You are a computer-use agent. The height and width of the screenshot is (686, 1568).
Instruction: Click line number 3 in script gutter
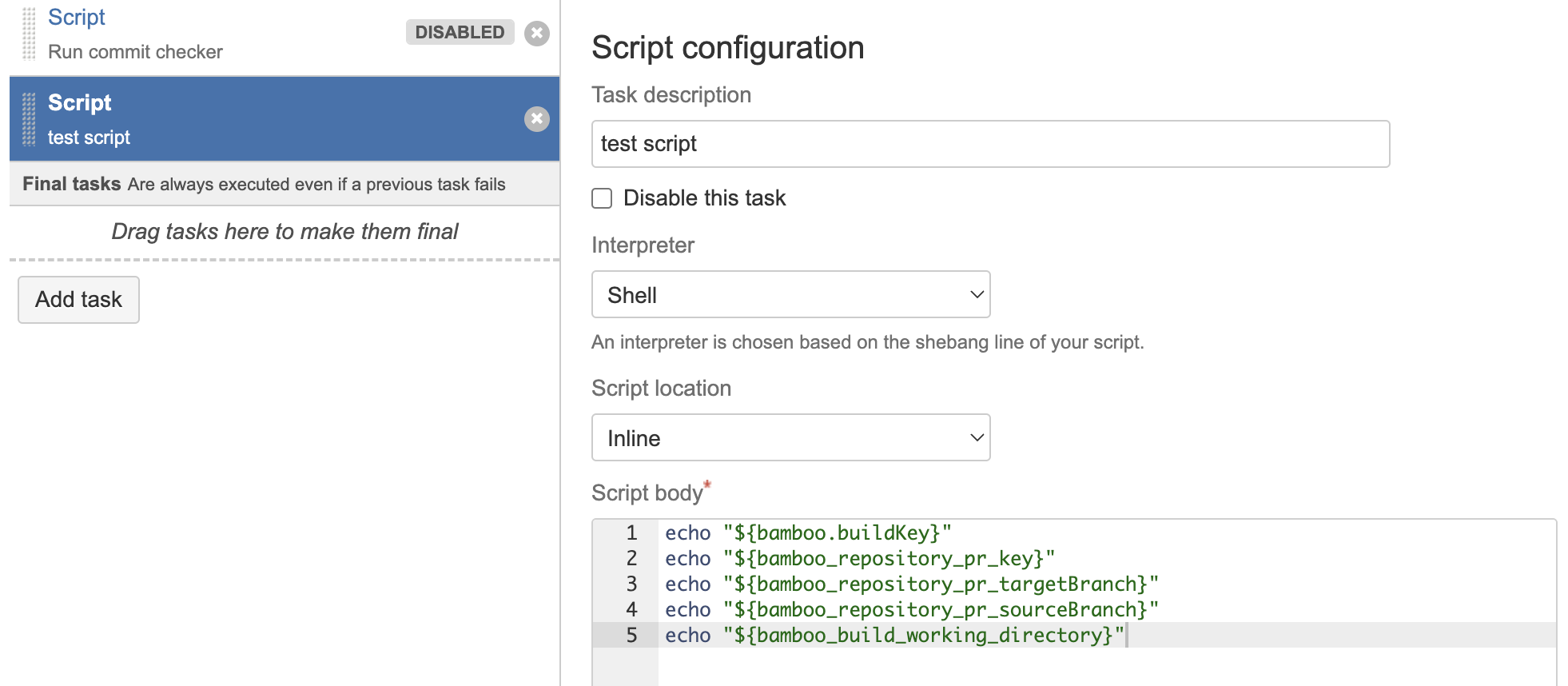pos(631,584)
